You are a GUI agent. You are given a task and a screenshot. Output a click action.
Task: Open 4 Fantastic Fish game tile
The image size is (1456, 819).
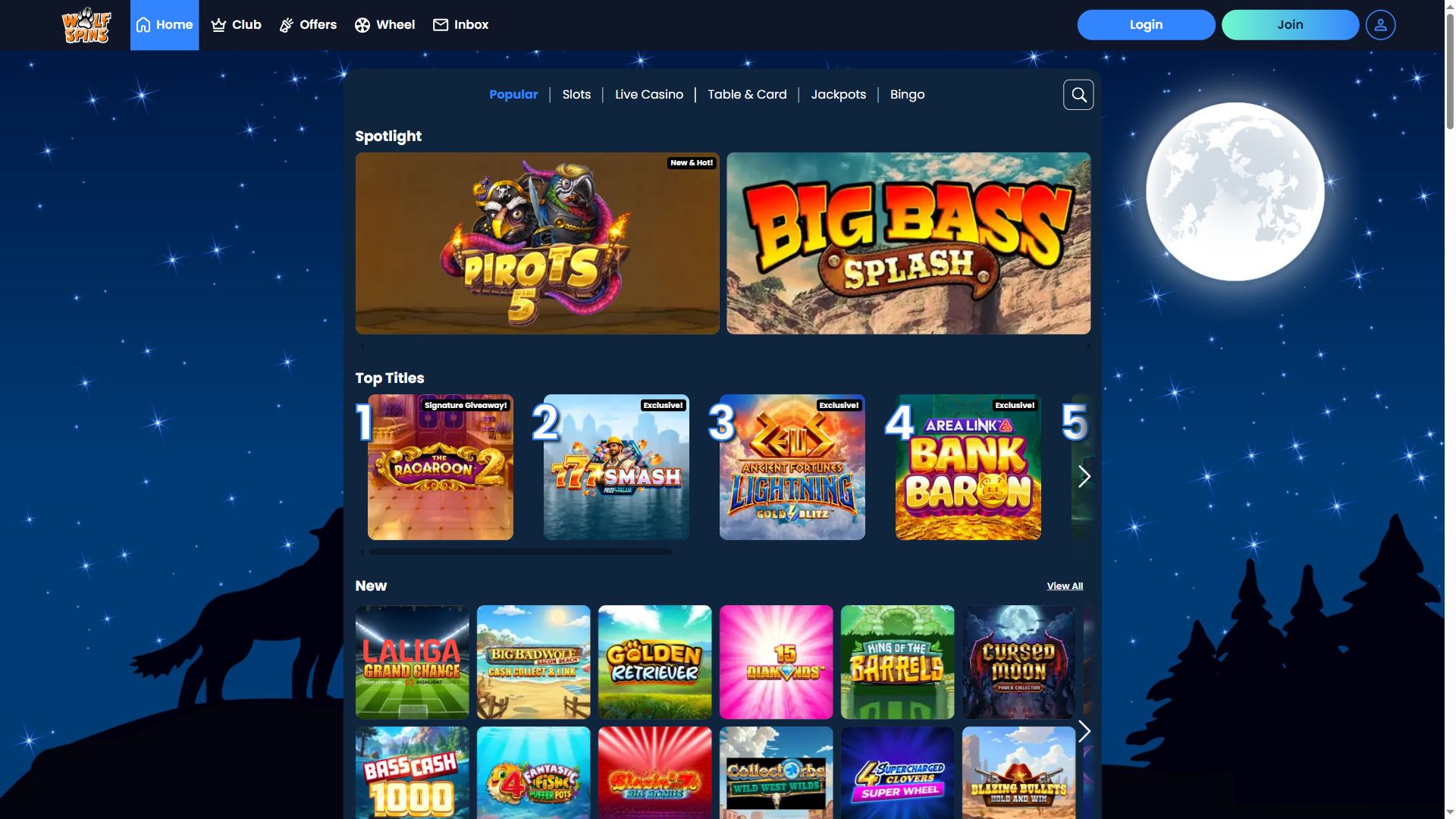[534, 773]
